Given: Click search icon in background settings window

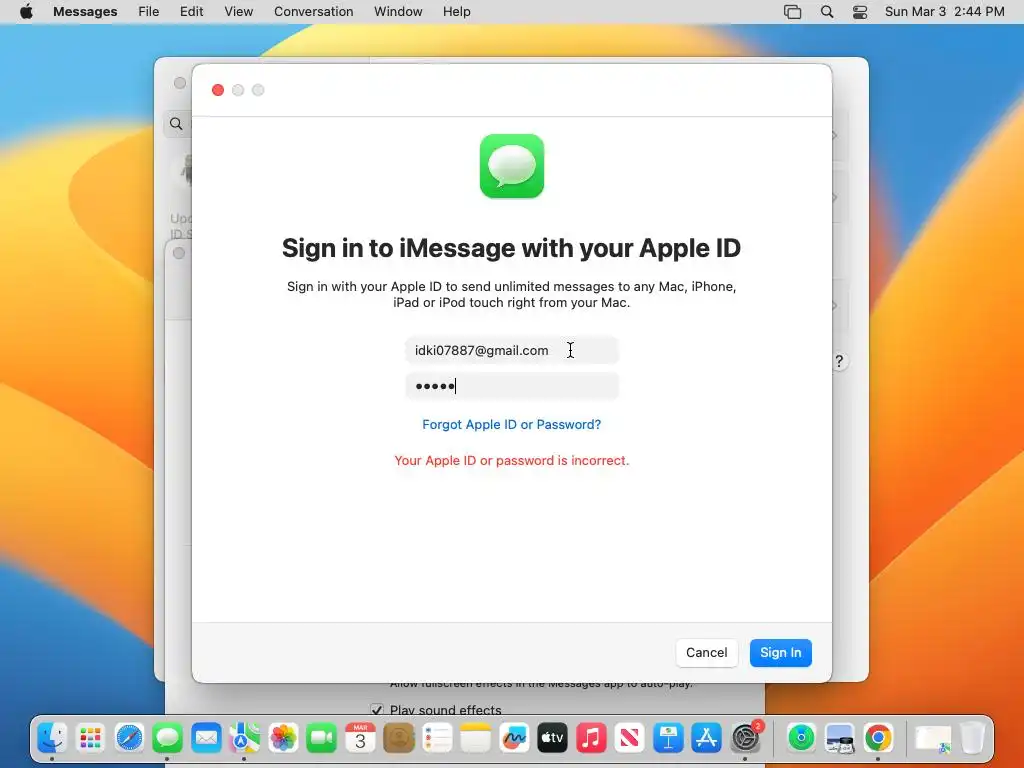Looking at the screenshot, I should pos(176,123).
